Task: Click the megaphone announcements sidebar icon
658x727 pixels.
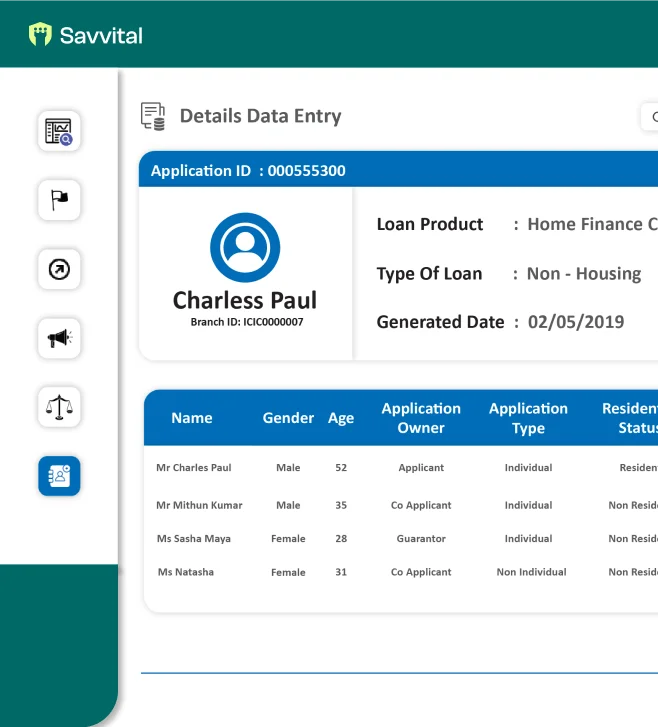Action: click(59, 338)
